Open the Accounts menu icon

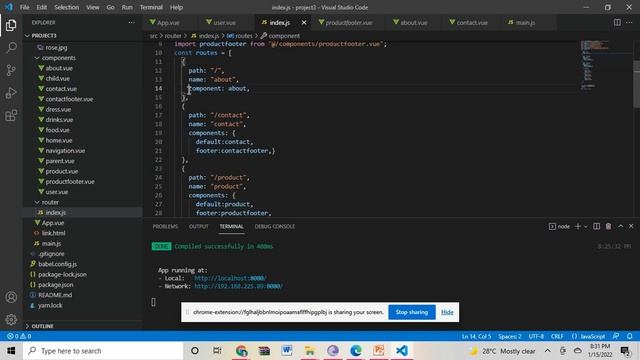click(x=11, y=297)
